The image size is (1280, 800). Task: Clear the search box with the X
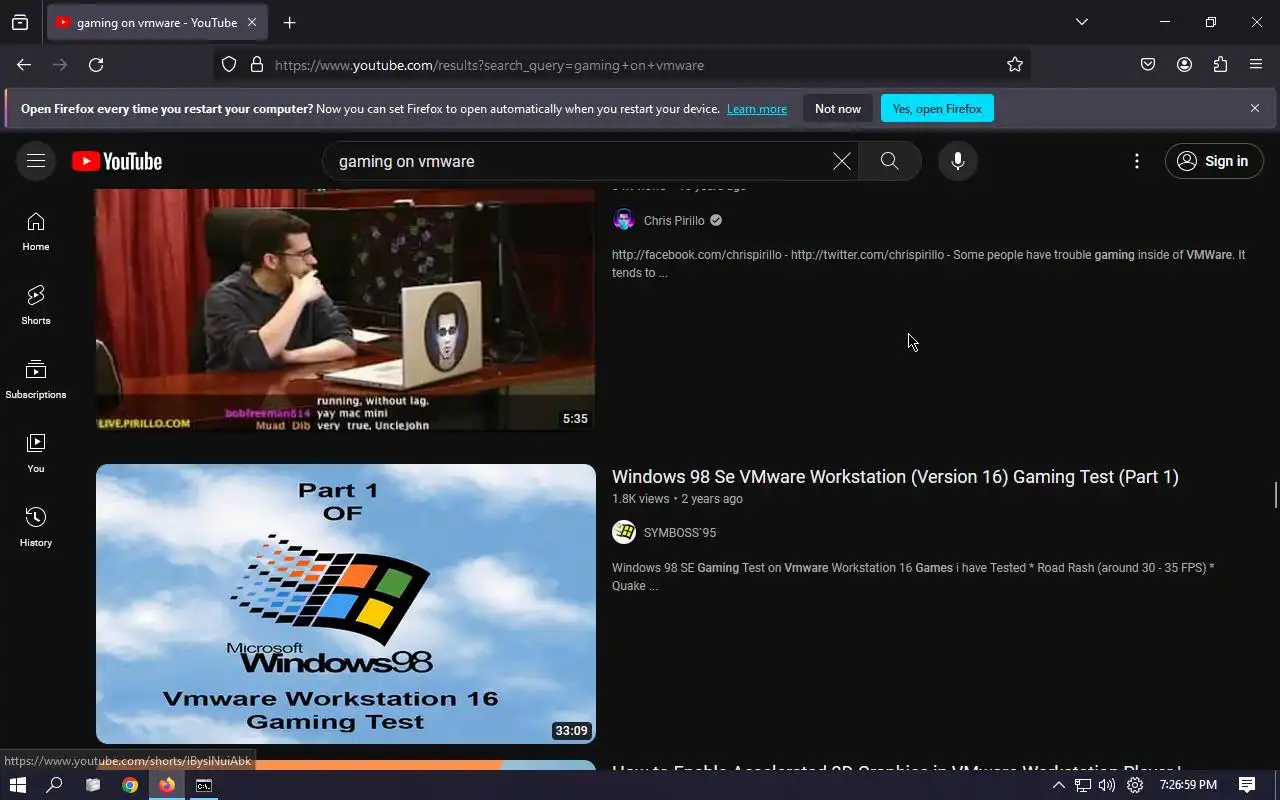pyautogui.click(x=842, y=161)
